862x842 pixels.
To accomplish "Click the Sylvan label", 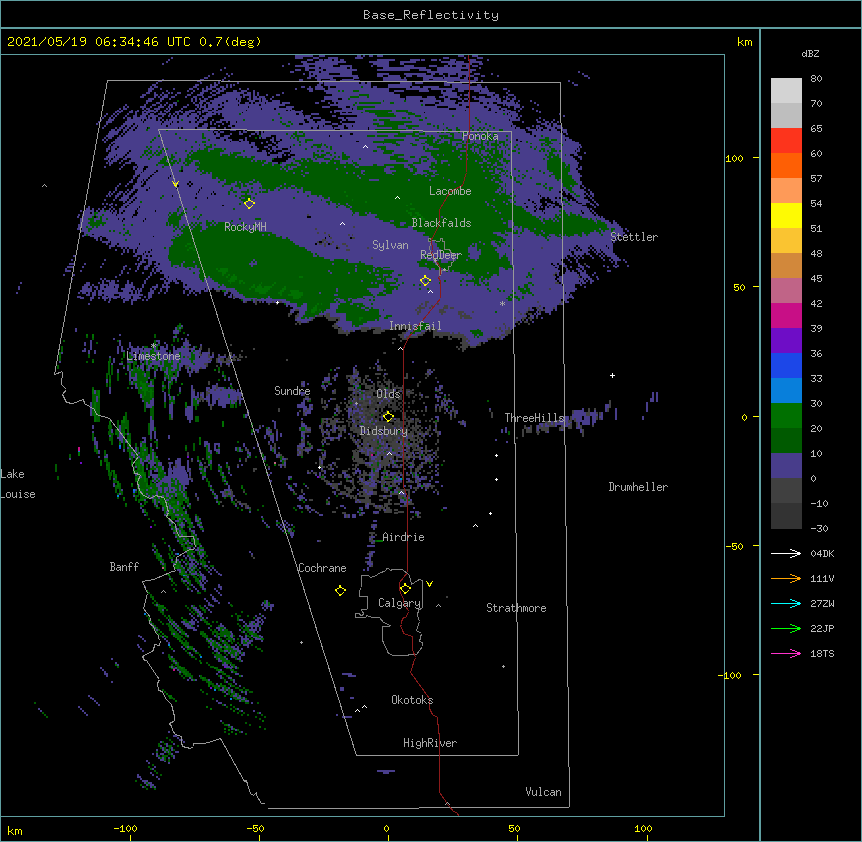I will click(390, 245).
